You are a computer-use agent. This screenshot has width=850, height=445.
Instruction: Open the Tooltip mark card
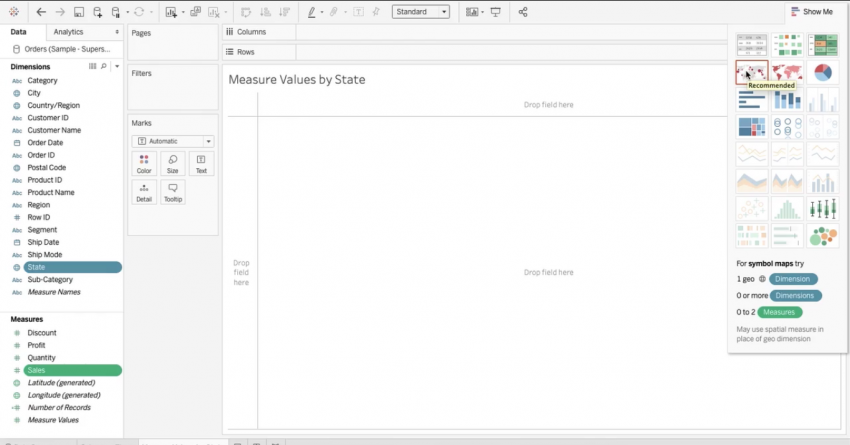click(173, 191)
